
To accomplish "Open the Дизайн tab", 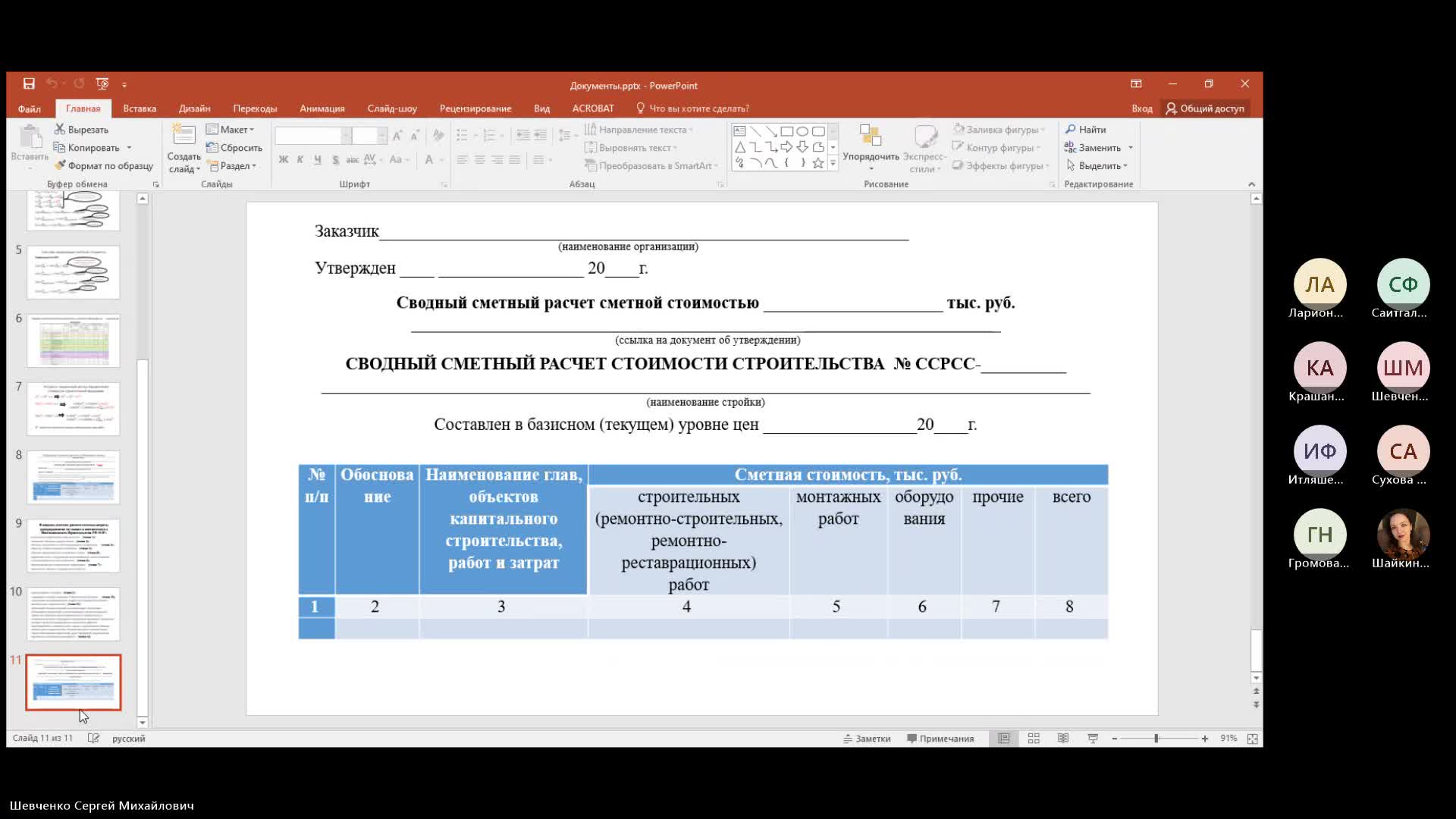I will (195, 108).
